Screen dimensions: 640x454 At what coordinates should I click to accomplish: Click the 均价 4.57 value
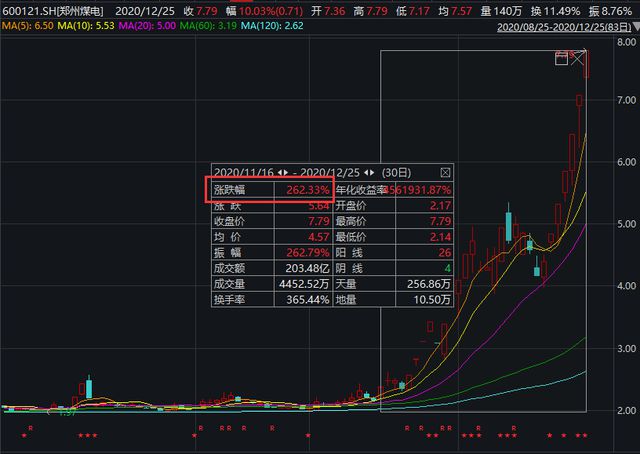(318, 237)
